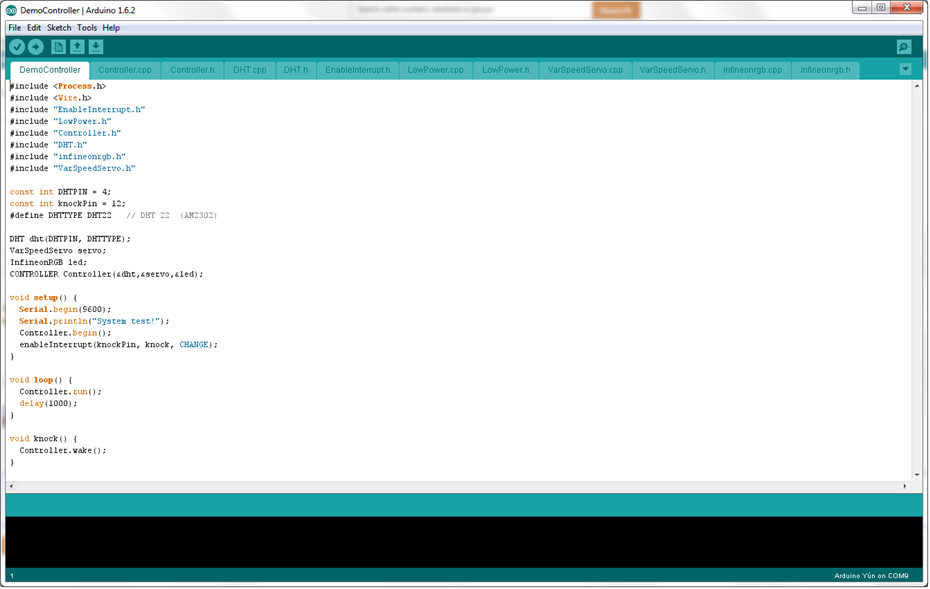Switch to the LowPower.h tab
Image resolution: width=930 pixels, height=589 pixels.
(x=505, y=70)
